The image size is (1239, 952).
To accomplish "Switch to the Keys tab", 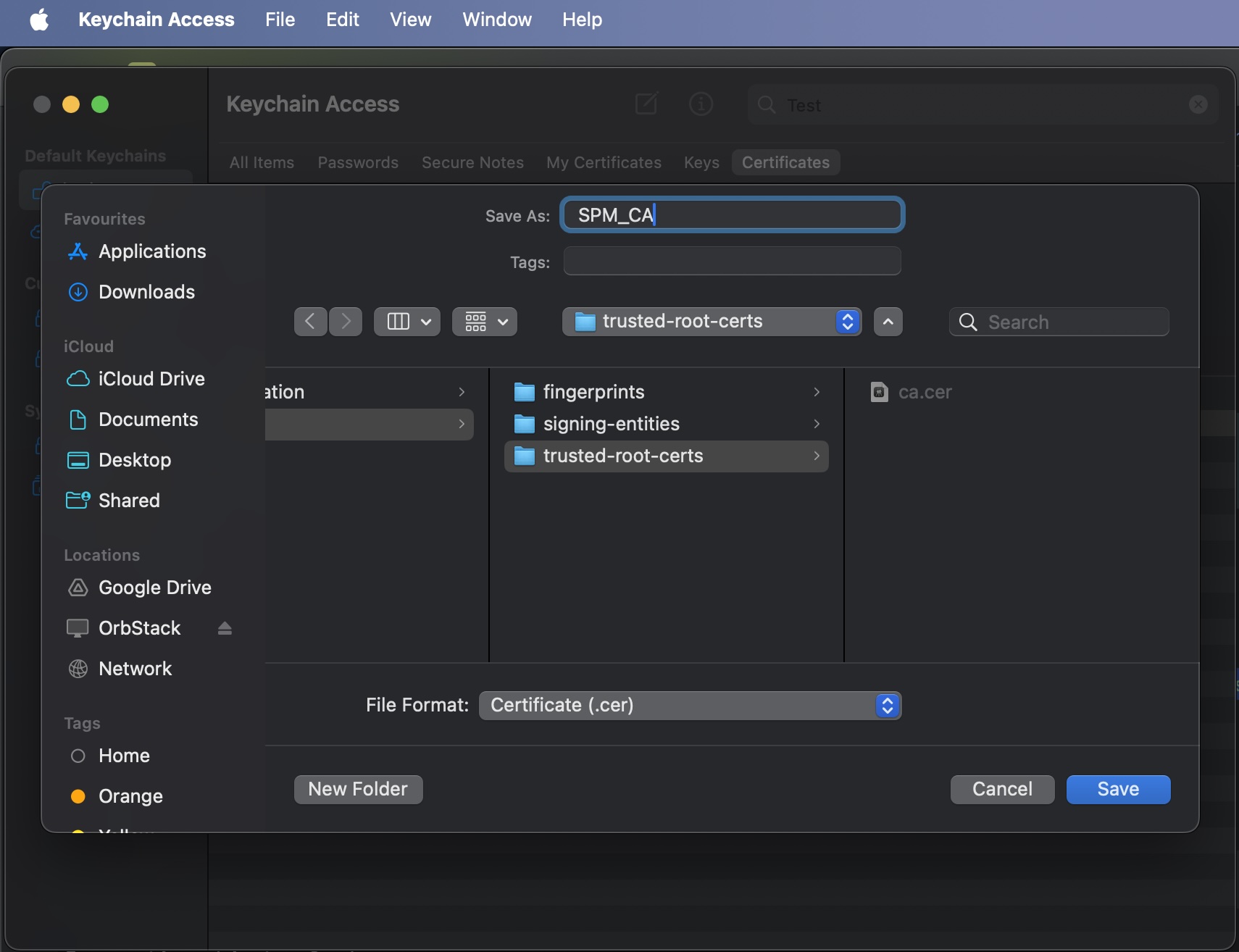I will coord(701,162).
